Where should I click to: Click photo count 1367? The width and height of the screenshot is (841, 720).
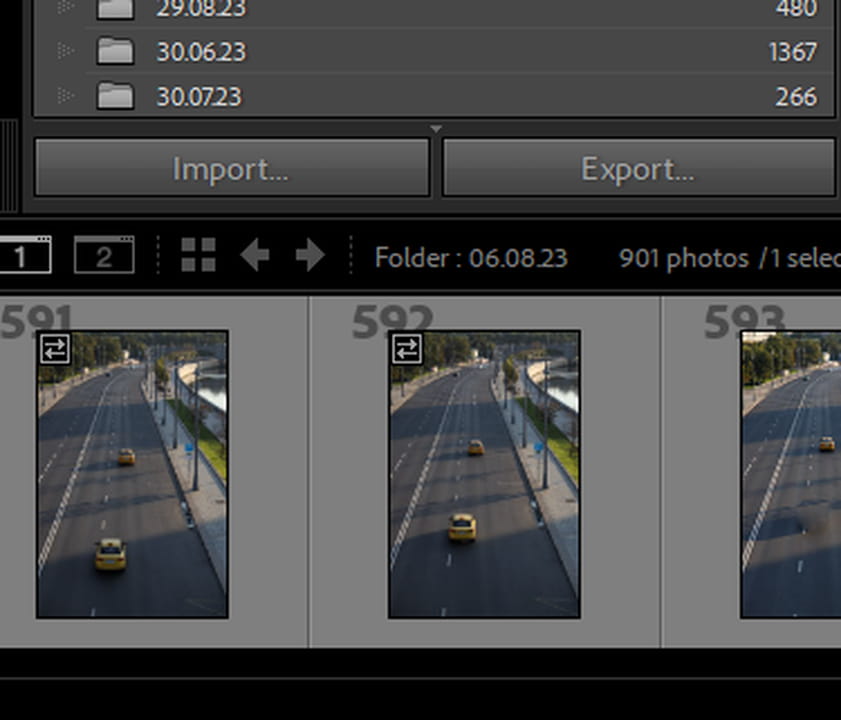[793, 52]
